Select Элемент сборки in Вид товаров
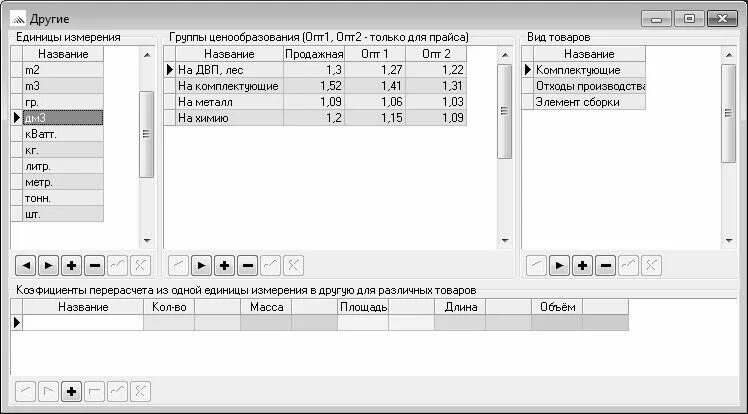The image size is (748, 414). click(590, 102)
